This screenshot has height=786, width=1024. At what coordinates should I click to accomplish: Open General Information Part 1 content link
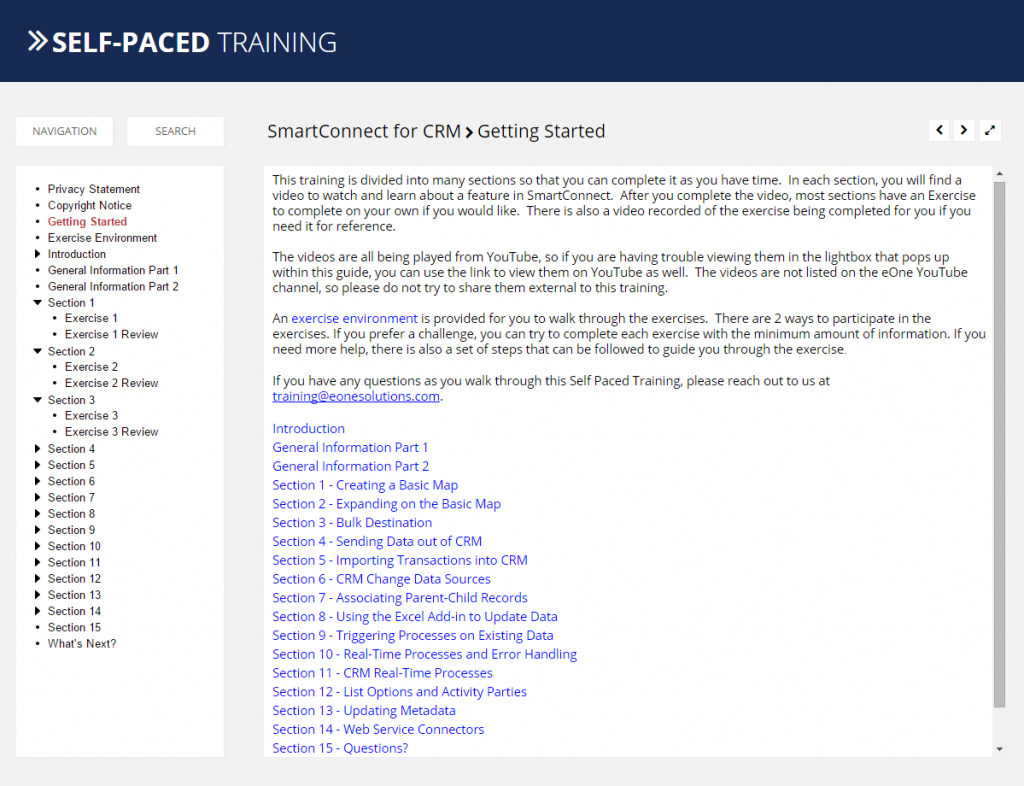click(350, 448)
